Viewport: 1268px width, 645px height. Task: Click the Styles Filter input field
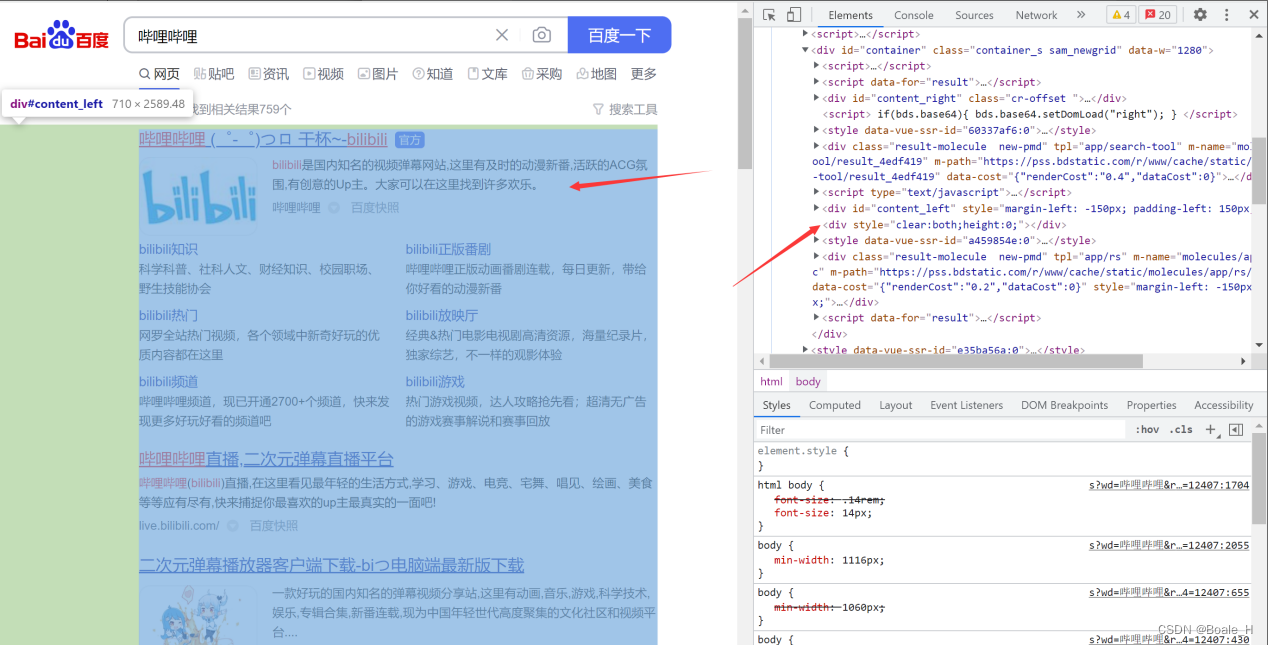pyautogui.click(x=940, y=430)
